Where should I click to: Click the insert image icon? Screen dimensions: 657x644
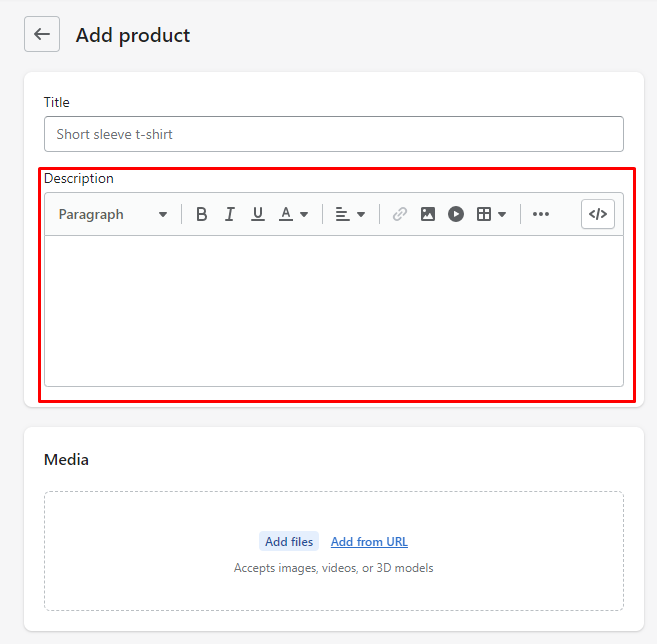pos(428,215)
